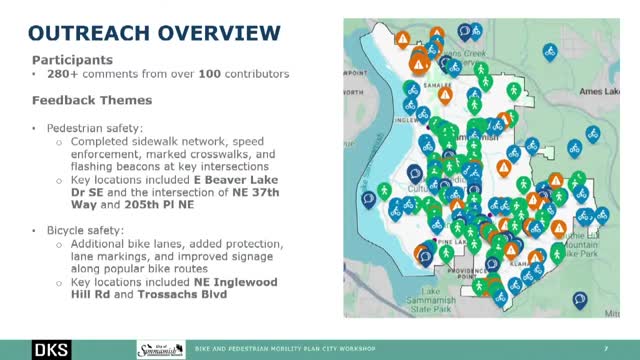Click the lone blue bike pin above the Ames Lake label

click(x=550, y=52)
